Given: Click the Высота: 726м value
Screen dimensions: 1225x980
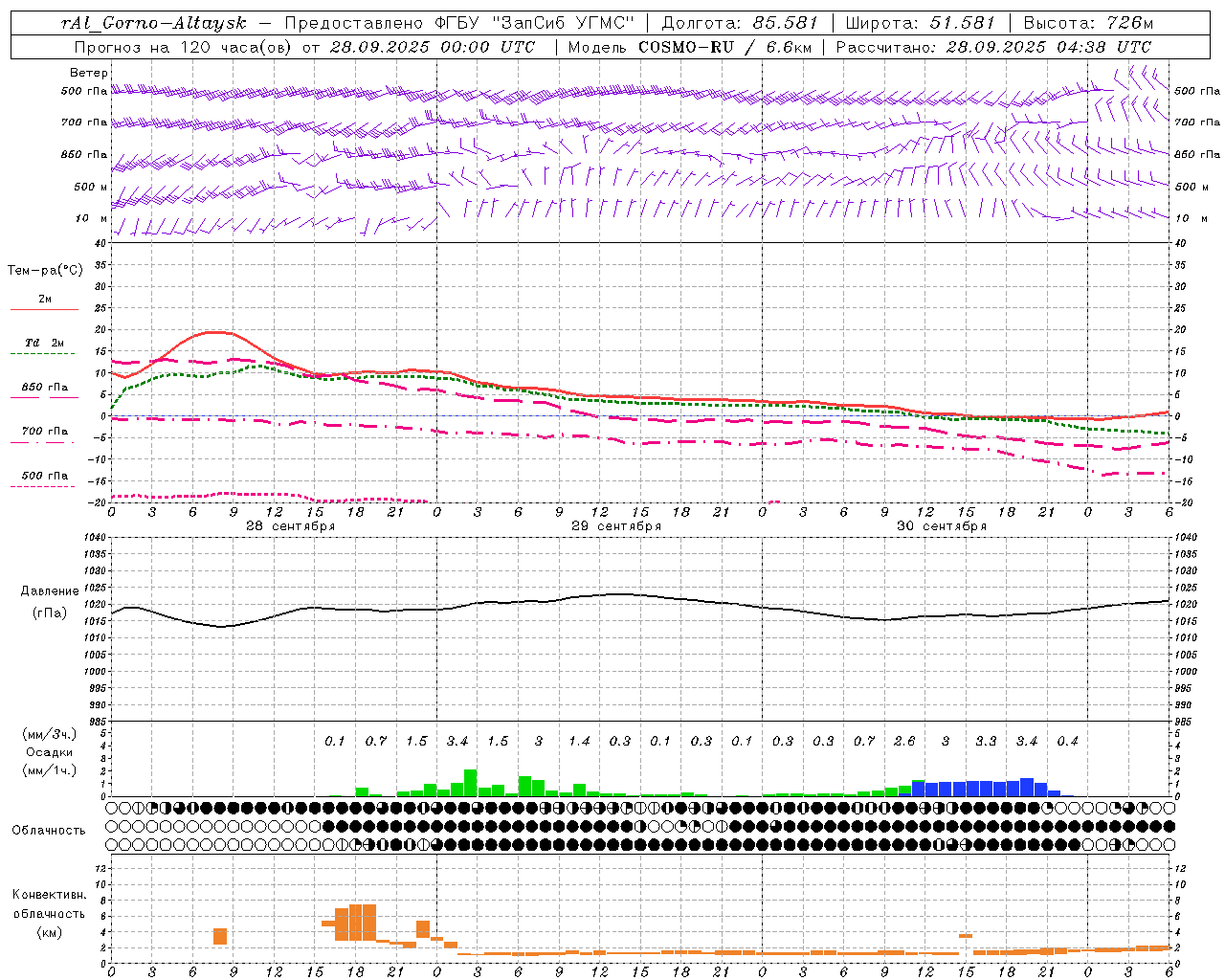Looking at the screenshot, I should tap(1088, 23).
